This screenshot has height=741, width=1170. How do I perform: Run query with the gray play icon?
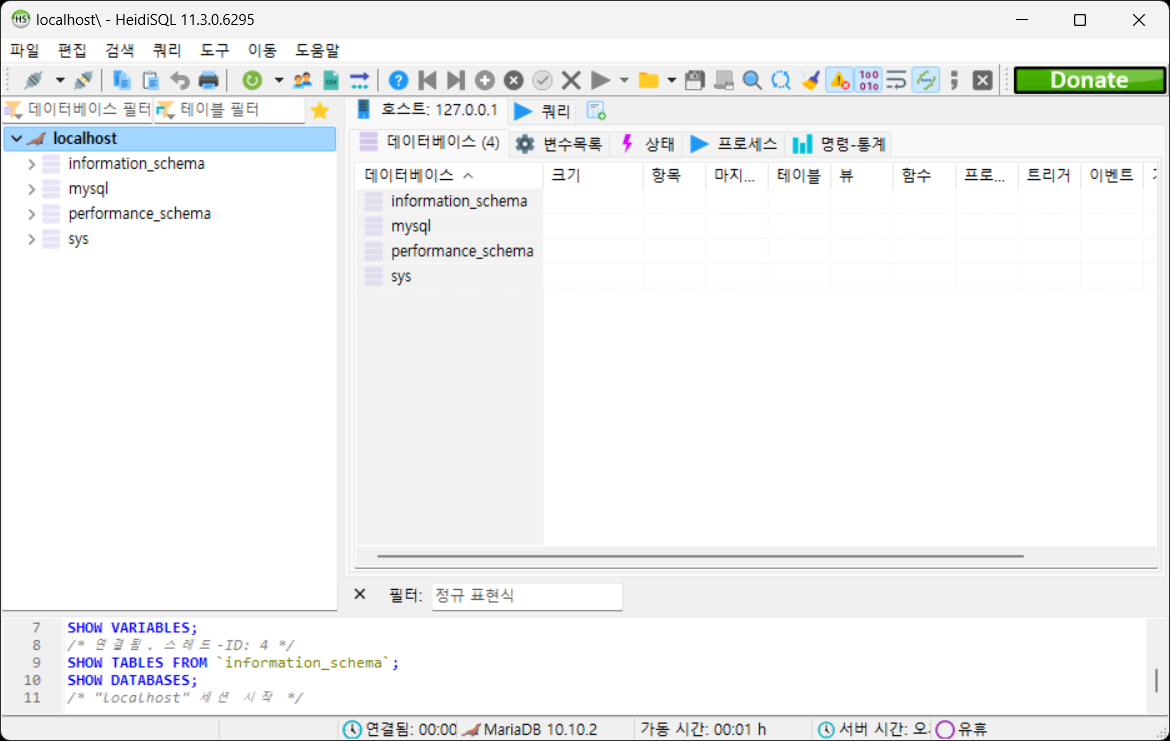point(600,80)
